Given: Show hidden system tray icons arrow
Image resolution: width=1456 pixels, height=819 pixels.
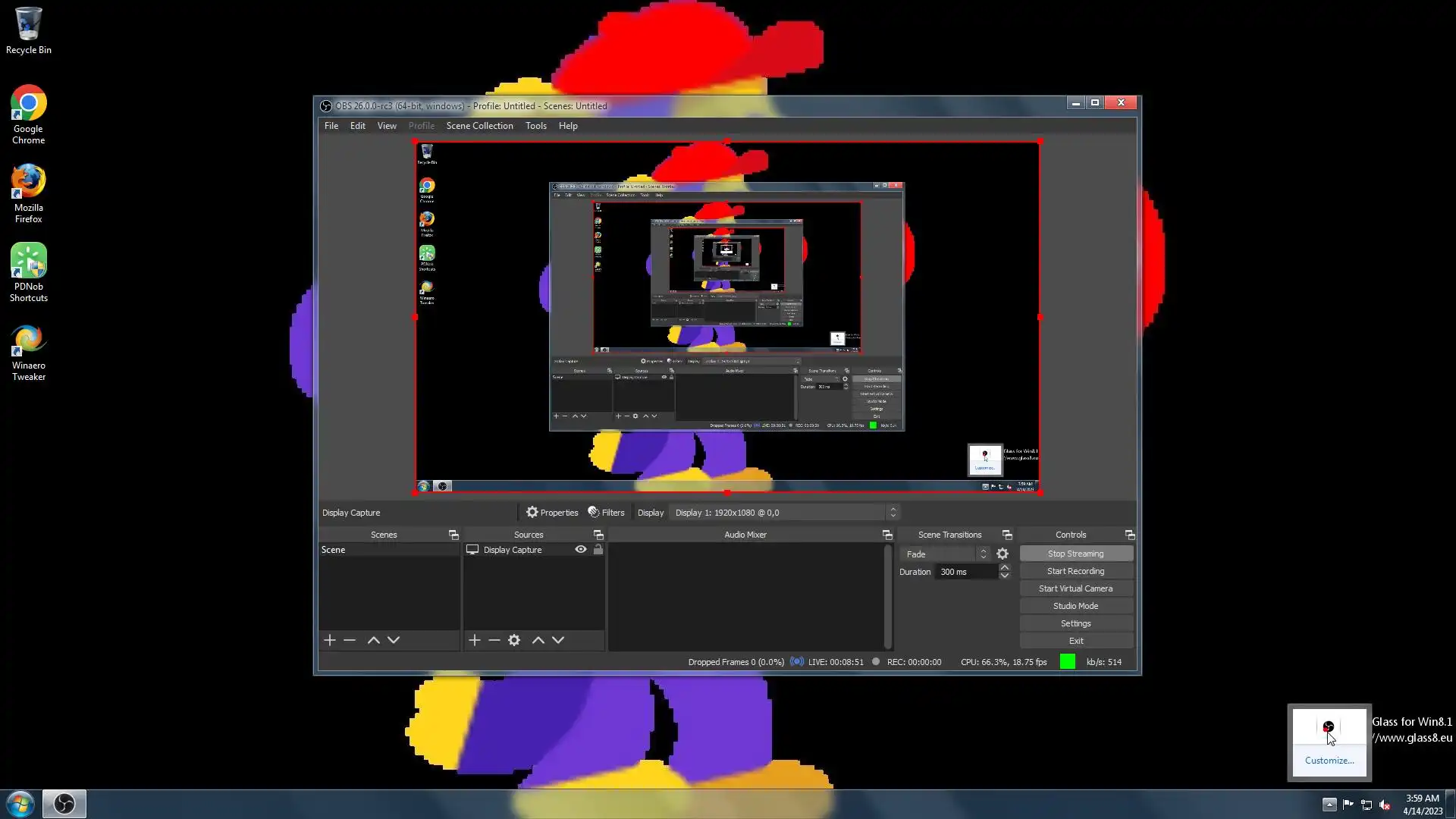Looking at the screenshot, I should [x=1329, y=805].
